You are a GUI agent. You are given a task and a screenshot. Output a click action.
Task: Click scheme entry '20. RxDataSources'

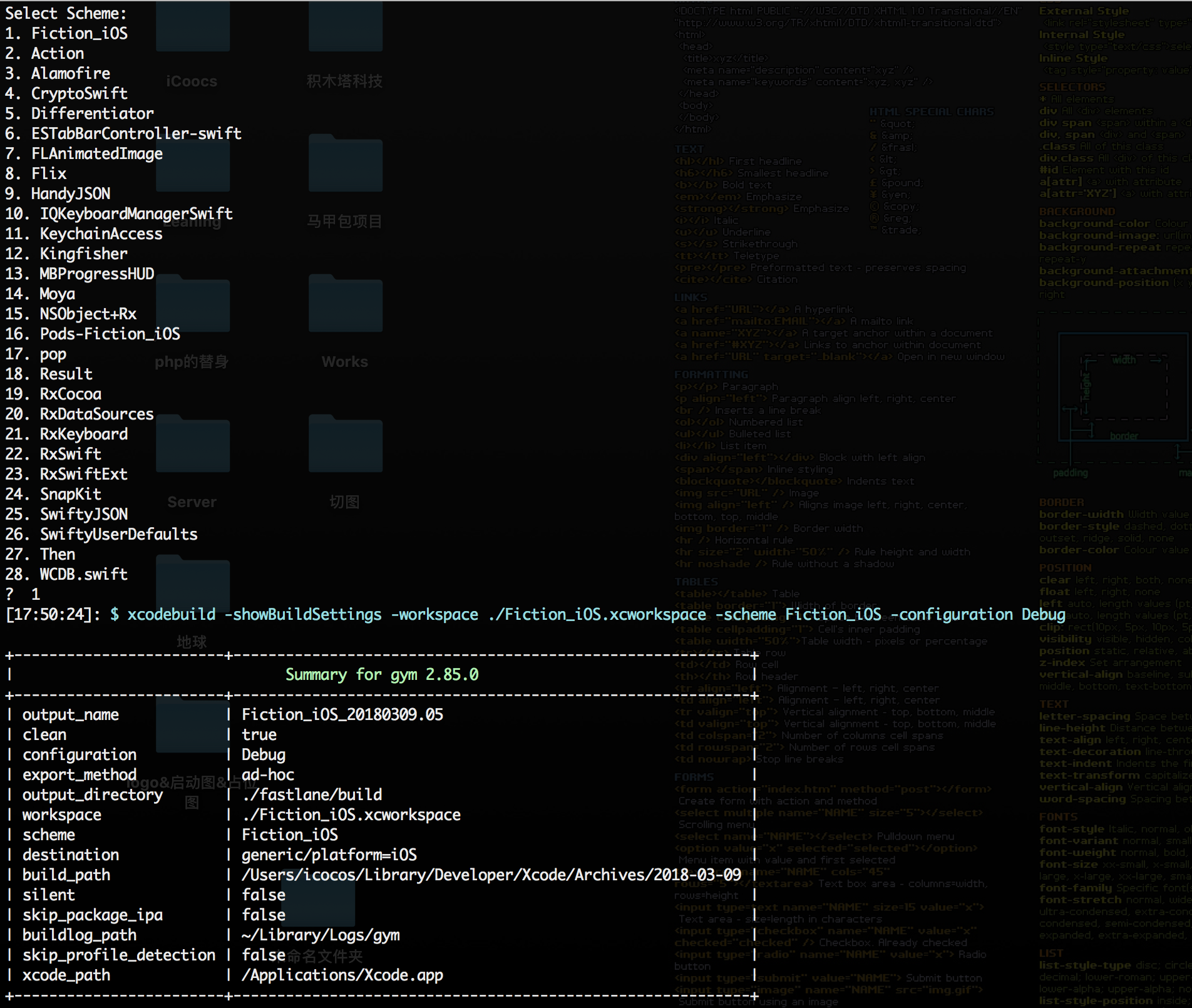(x=80, y=414)
